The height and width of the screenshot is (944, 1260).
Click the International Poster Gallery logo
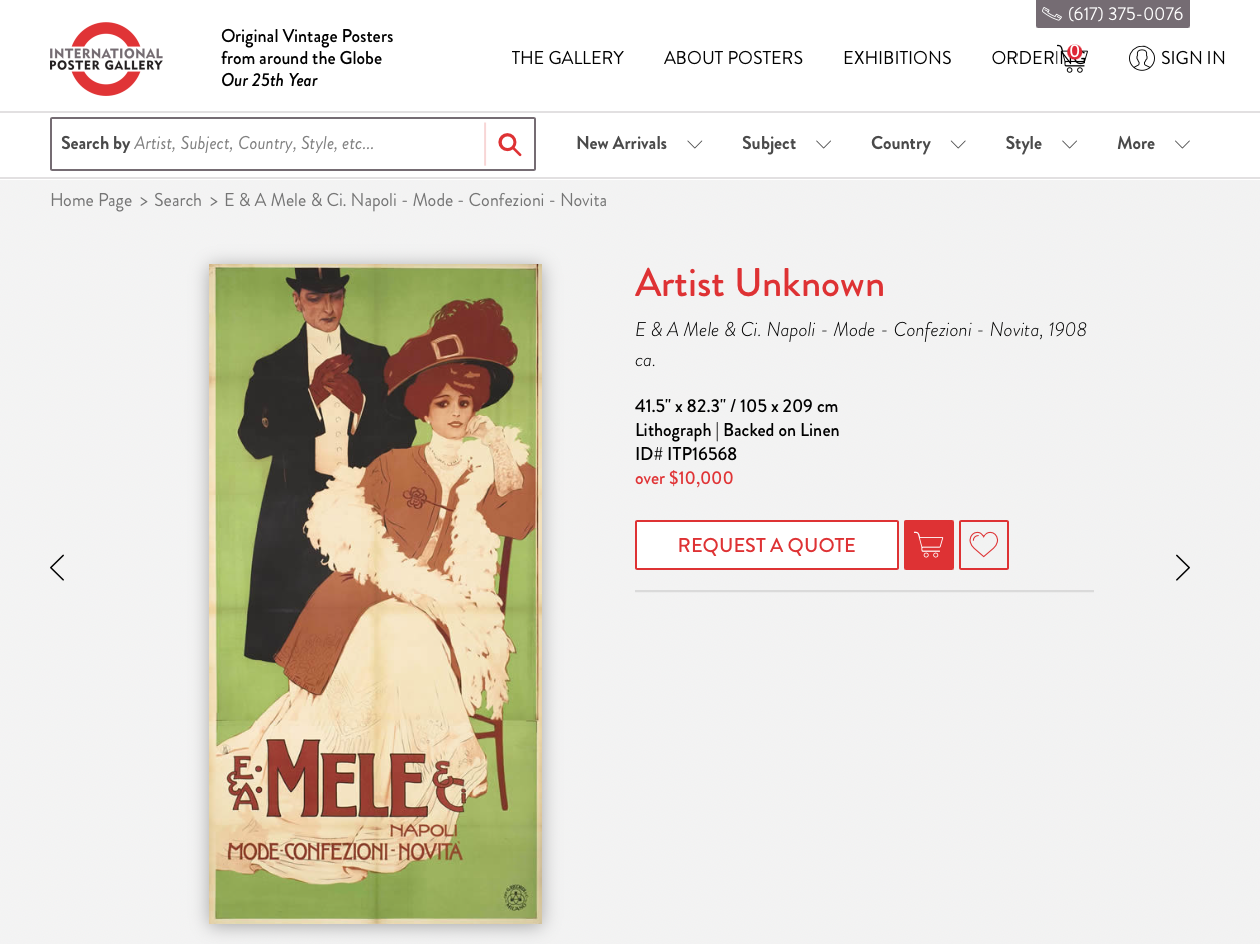pyautogui.click(x=106, y=59)
